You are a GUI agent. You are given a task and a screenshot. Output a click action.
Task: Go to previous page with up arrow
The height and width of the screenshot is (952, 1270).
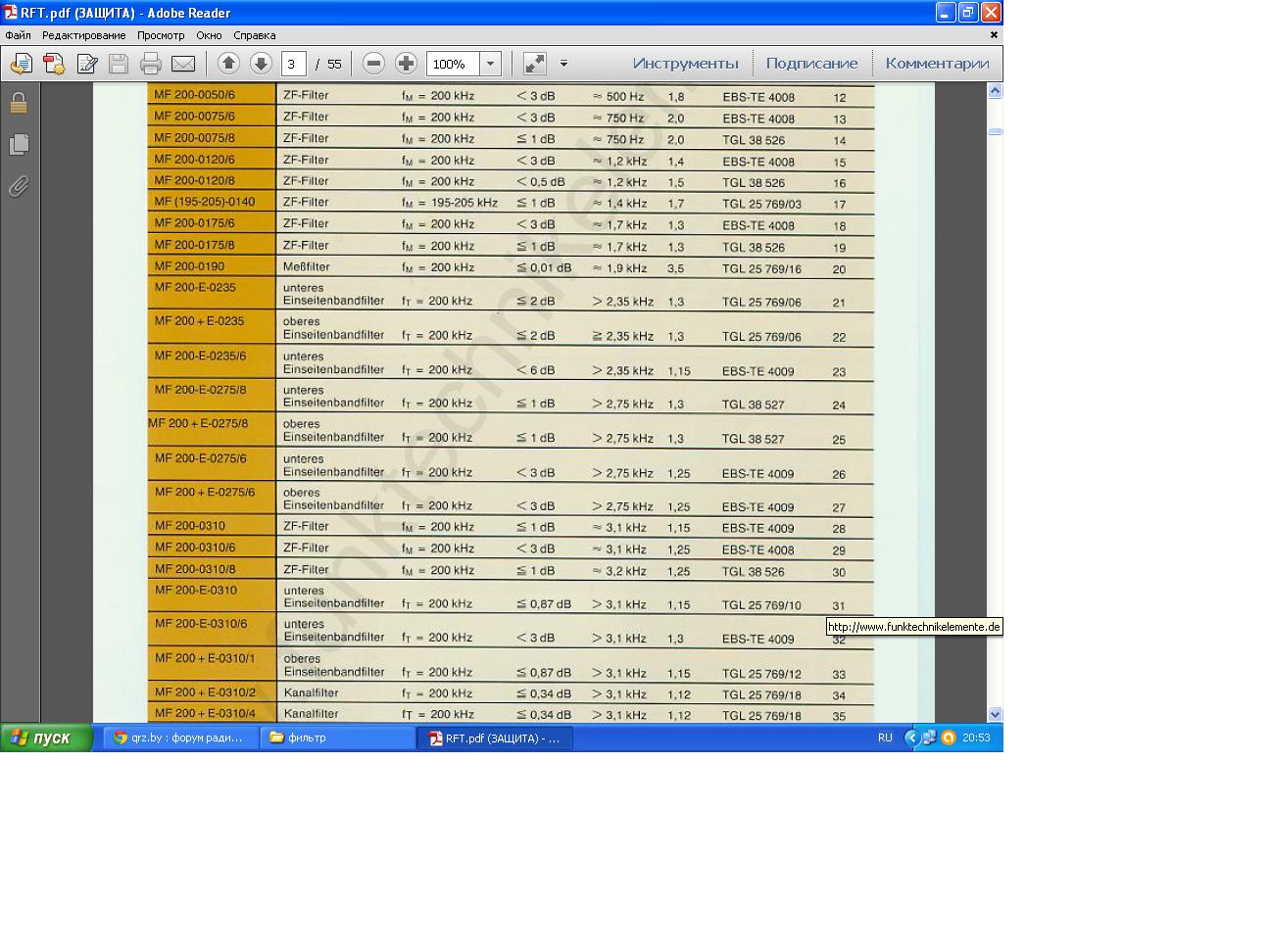228,64
